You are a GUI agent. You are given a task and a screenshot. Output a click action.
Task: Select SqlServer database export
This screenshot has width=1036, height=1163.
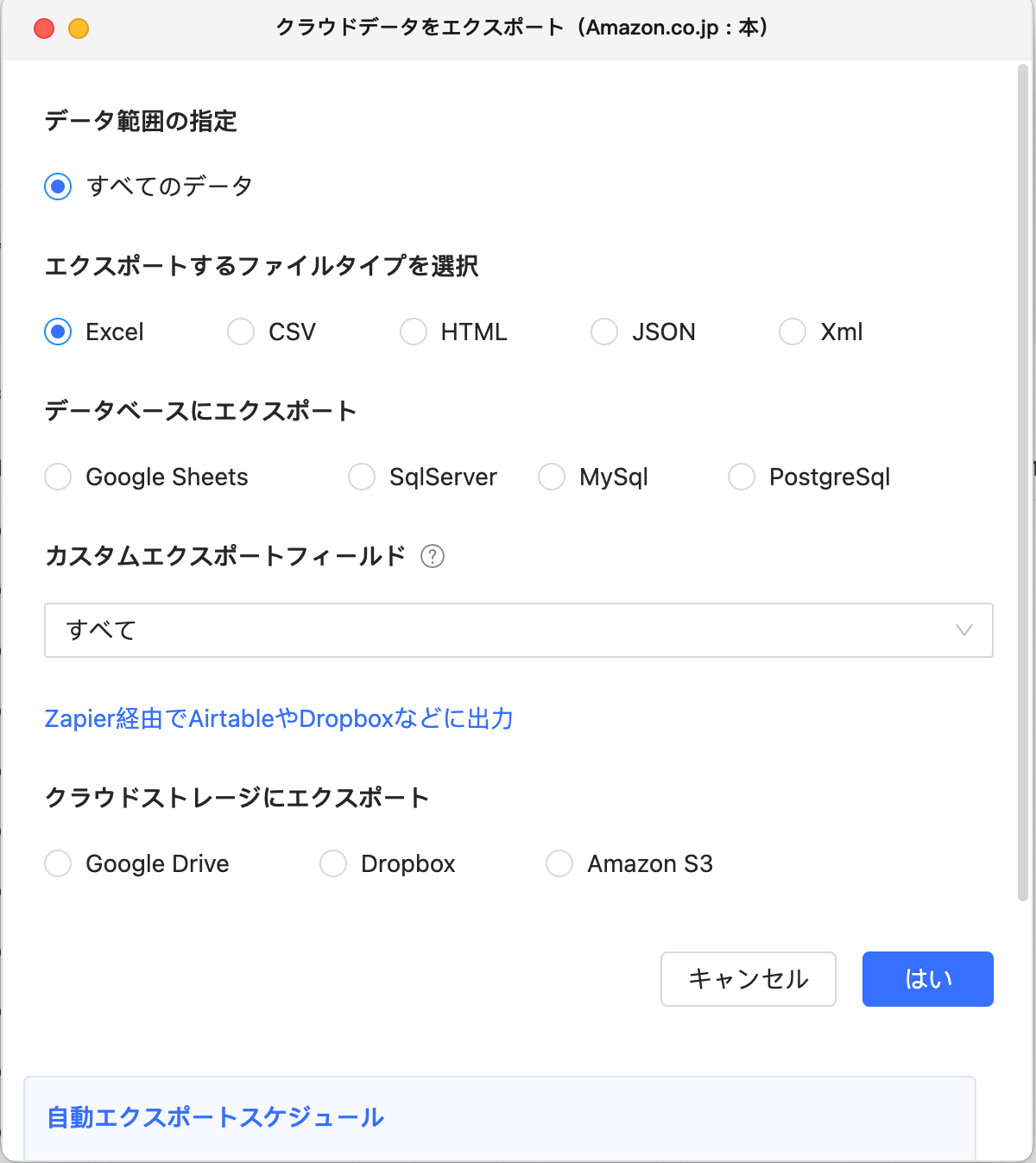point(362,477)
